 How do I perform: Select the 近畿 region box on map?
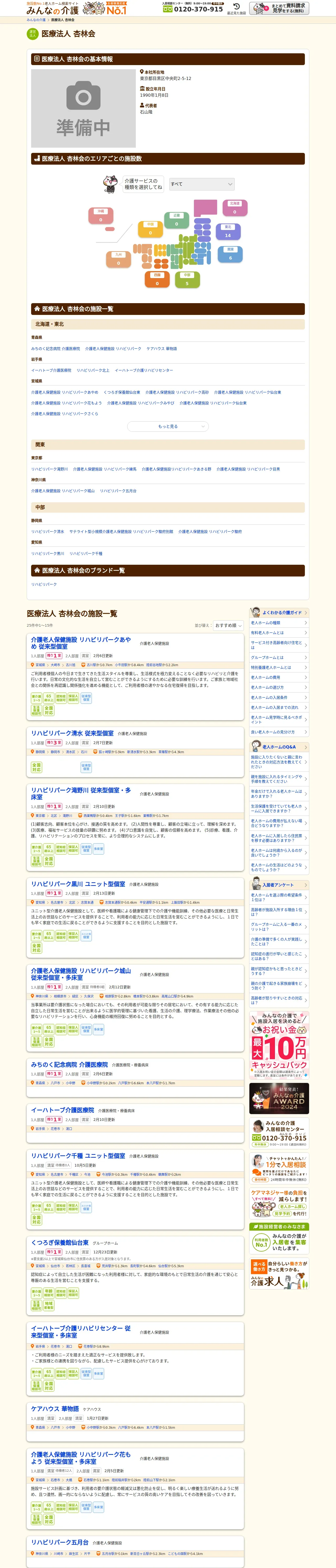click(176, 220)
